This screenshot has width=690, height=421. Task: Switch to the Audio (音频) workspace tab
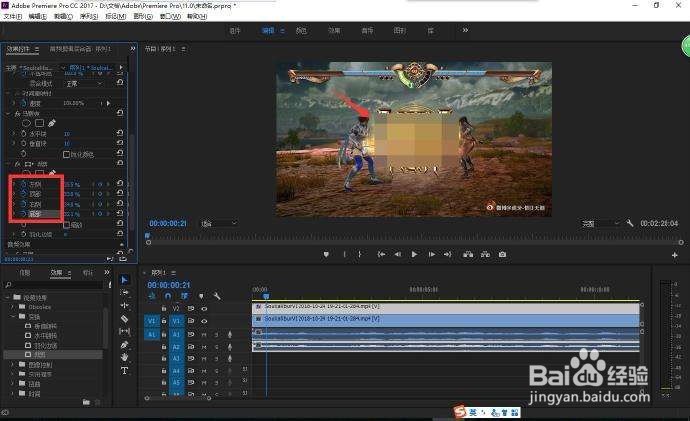pos(367,30)
